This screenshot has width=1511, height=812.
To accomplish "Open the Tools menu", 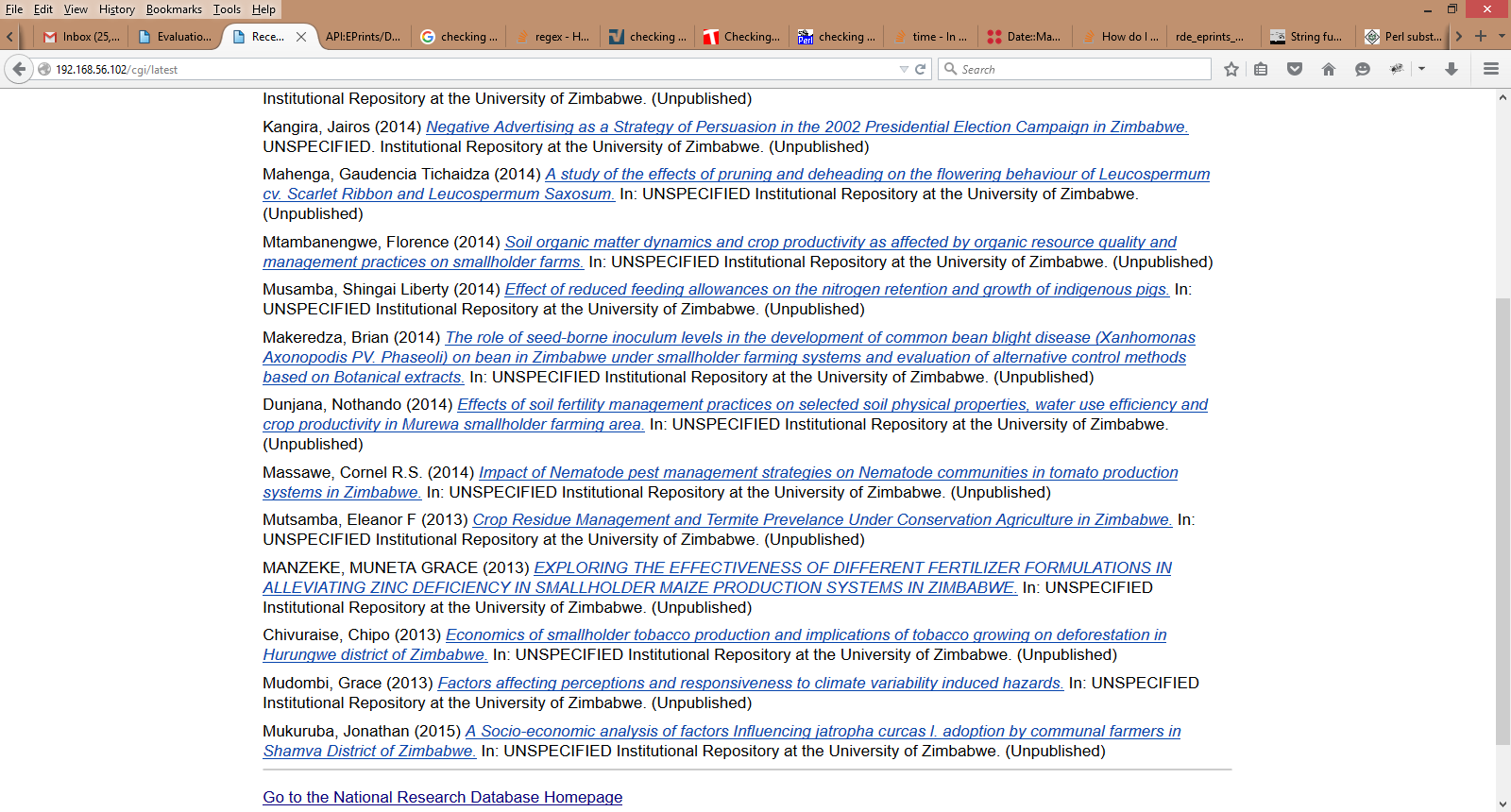I will tap(227, 9).
